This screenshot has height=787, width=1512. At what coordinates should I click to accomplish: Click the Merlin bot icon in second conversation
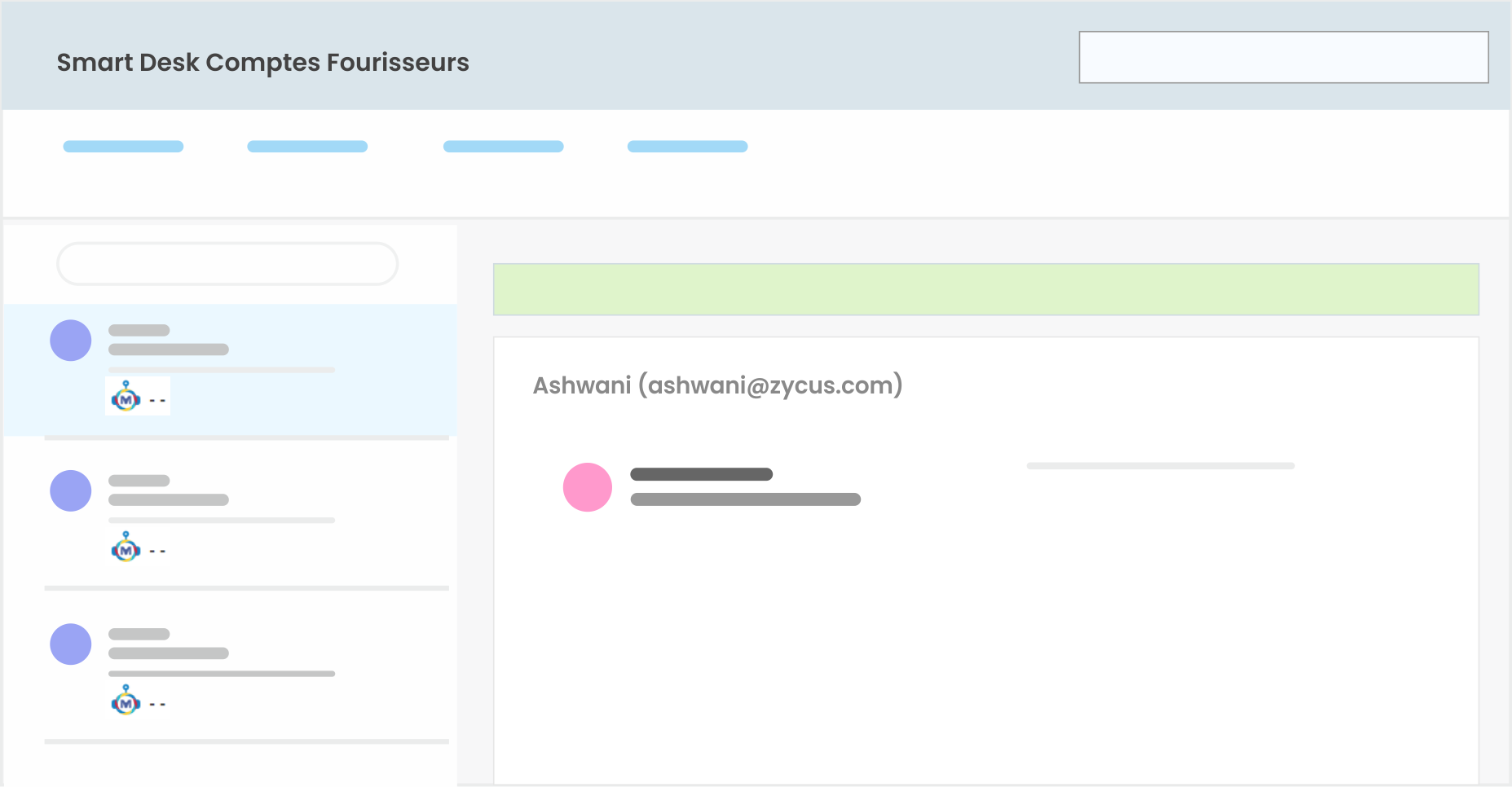126,547
